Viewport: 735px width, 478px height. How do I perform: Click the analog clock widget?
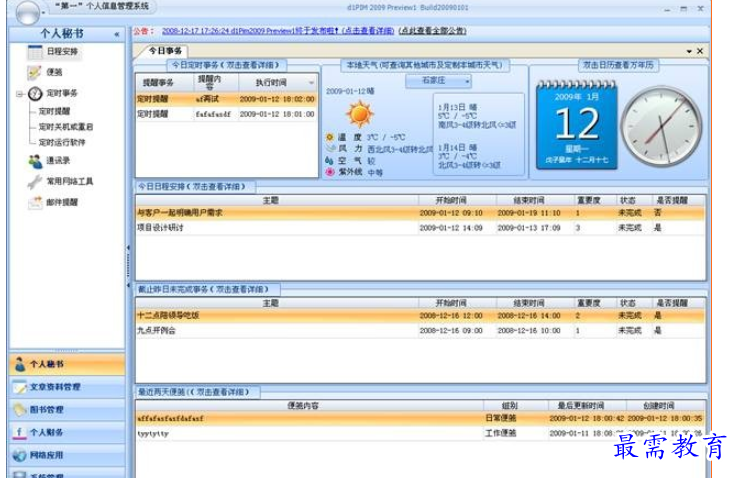(661, 126)
